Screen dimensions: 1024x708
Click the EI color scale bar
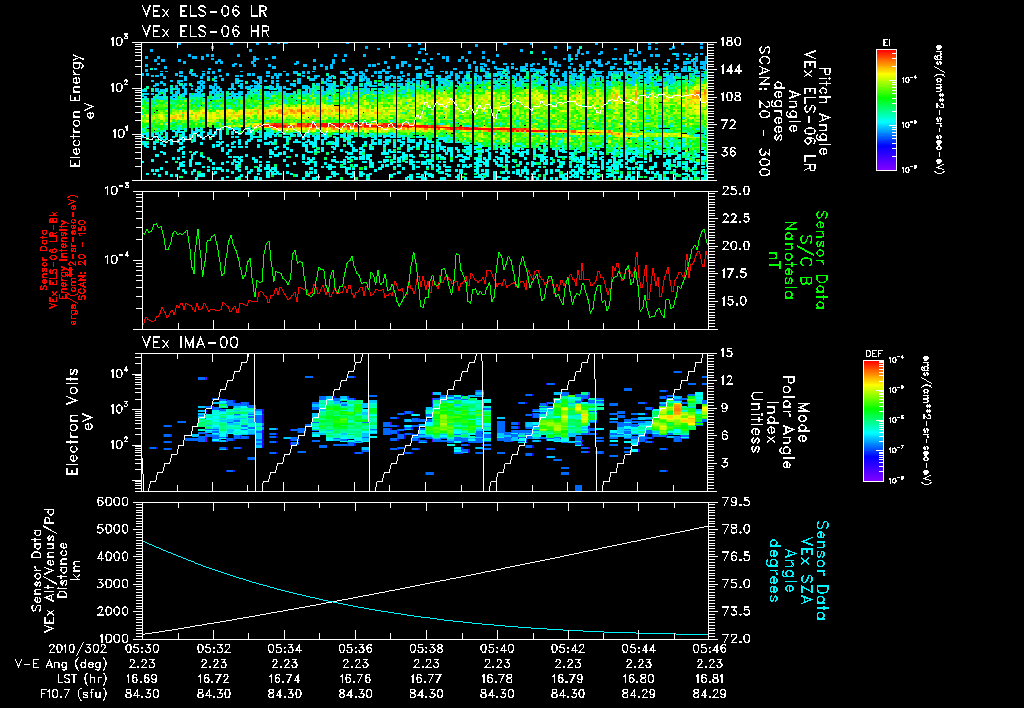click(x=886, y=108)
